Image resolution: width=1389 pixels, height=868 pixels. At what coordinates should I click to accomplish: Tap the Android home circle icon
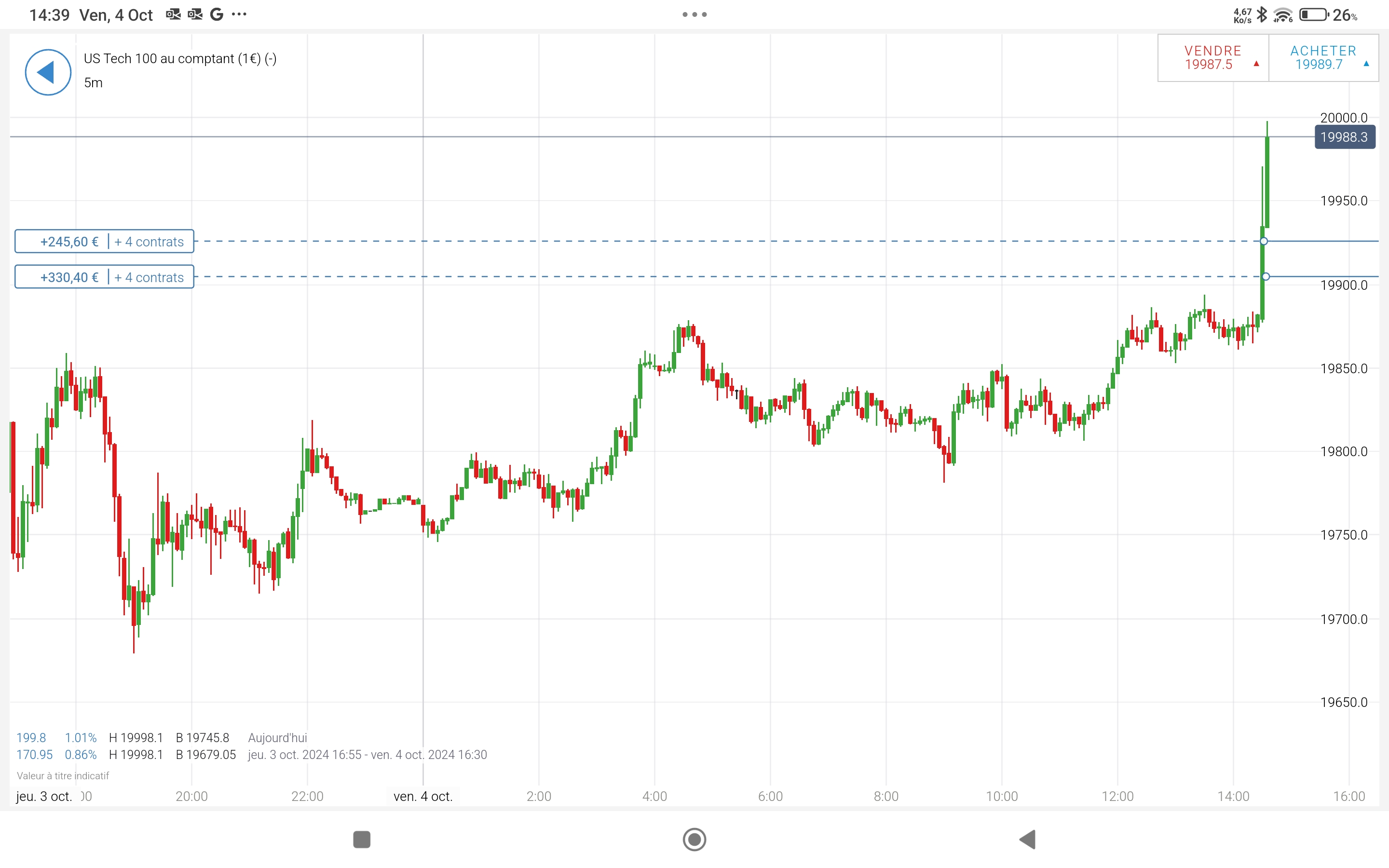[x=694, y=839]
